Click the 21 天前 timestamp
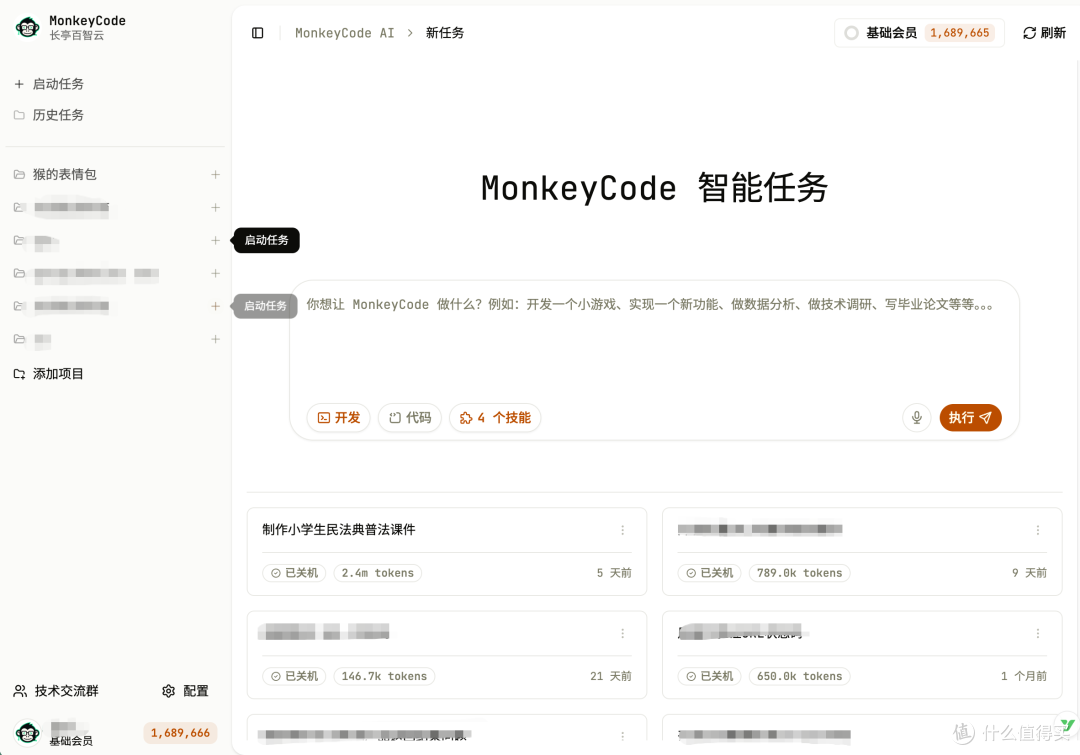Screen dimensions: 1080x755 point(610,676)
